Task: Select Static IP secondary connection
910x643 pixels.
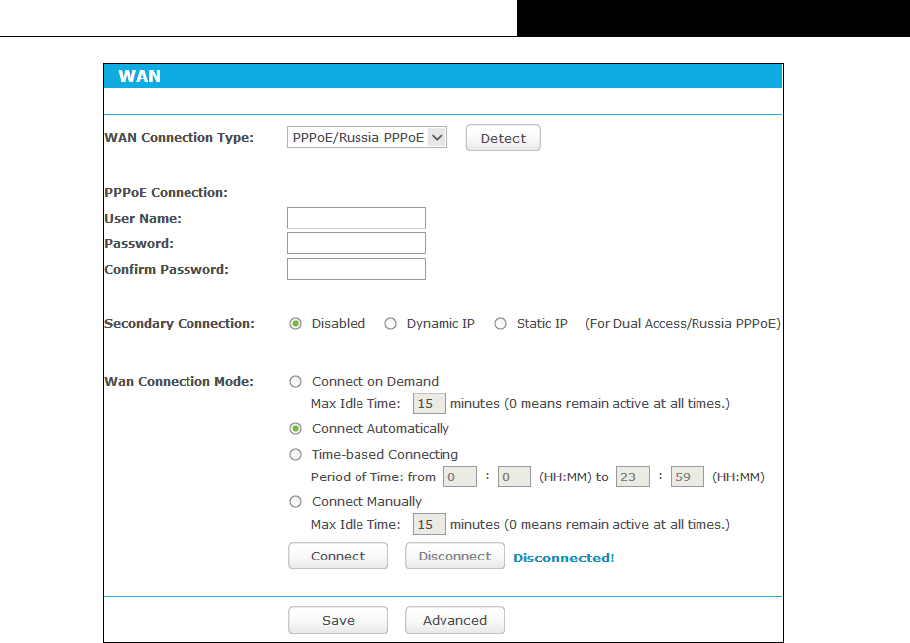Action: coord(500,324)
